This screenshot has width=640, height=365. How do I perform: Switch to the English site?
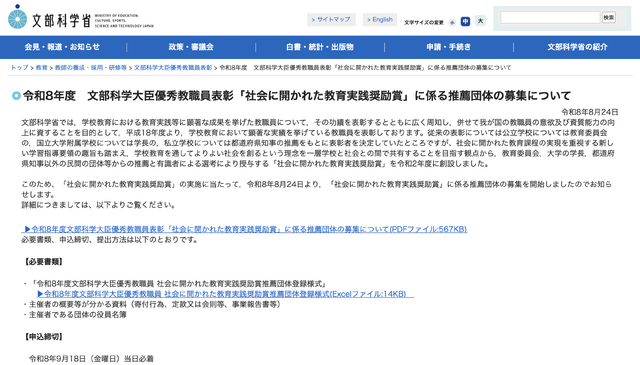[380, 19]
